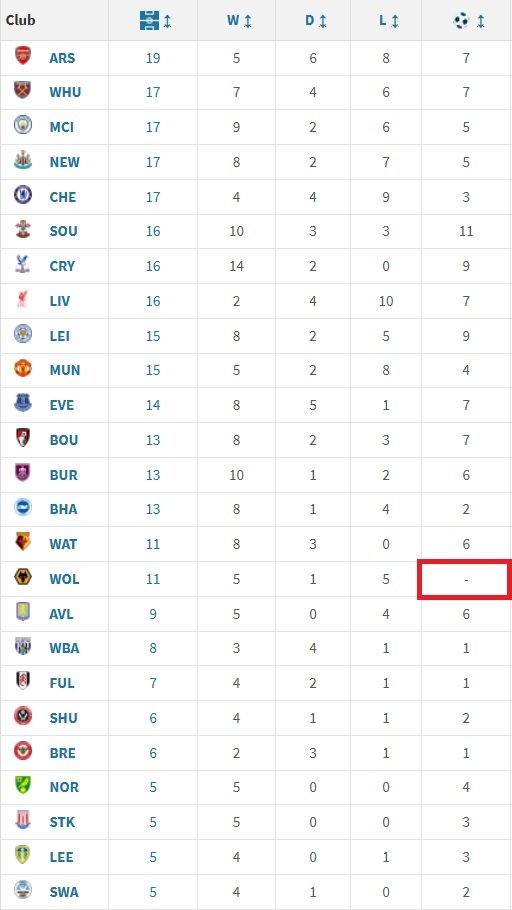The image size is (512, 910).
Task: Click the Watford crest icon
Action: 23,543
